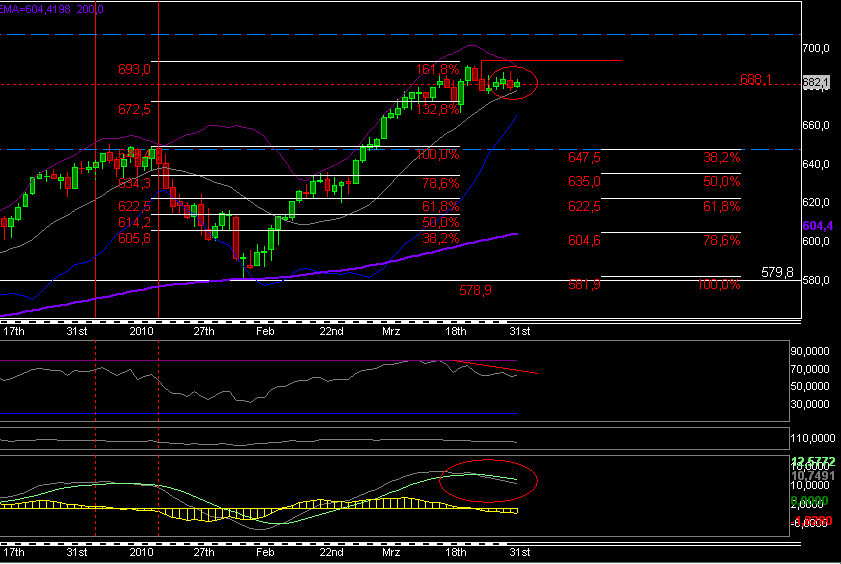Select Mrz on the price chart date axis
The image size is (841, 564).
(x=391, y=331)
